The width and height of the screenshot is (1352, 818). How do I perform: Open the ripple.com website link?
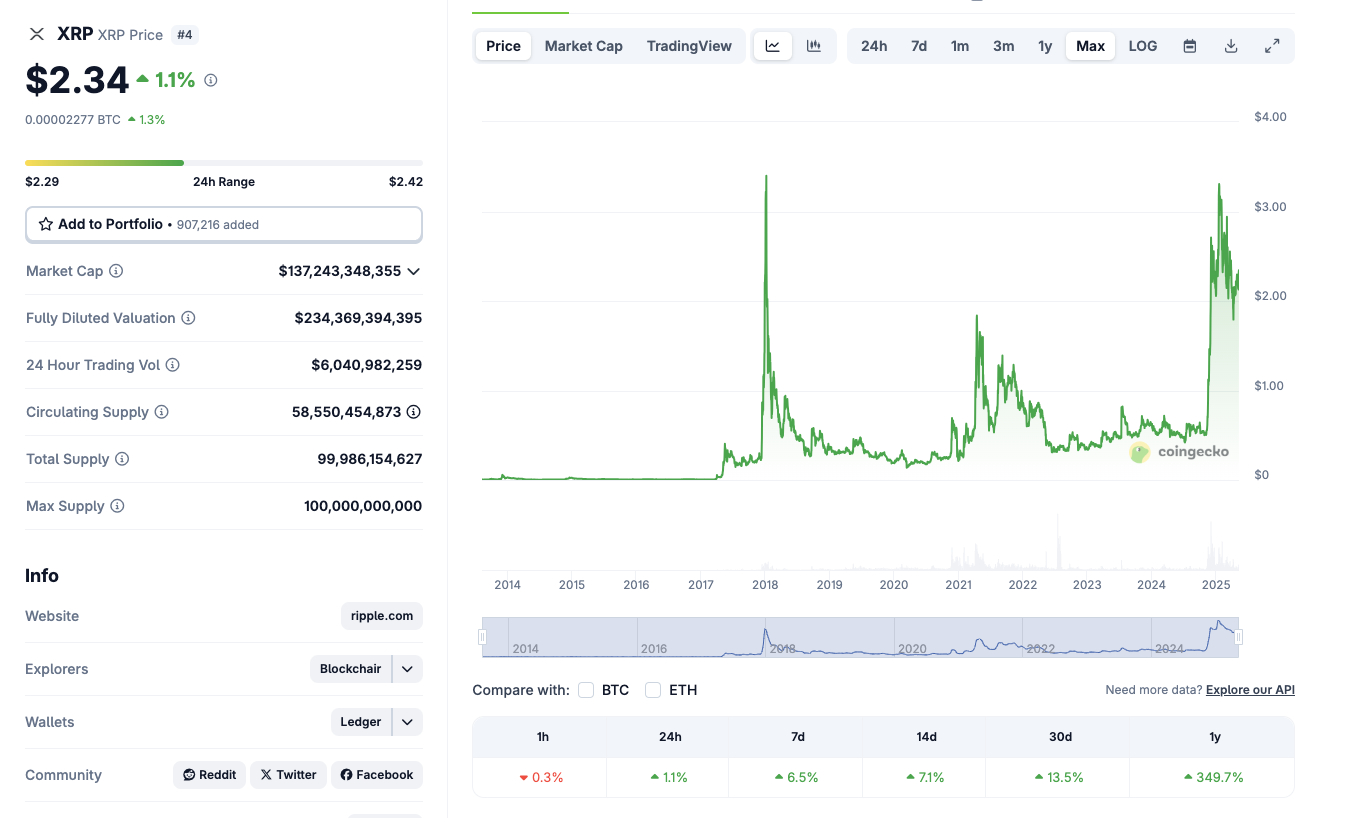[382, 616]
